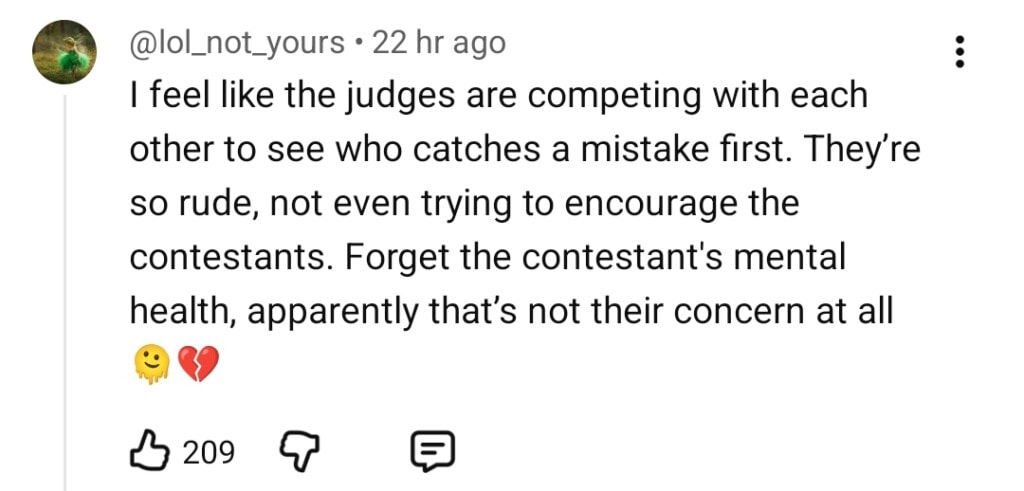Open the commenter's profile avatar
Screen dimensions: 1024x491
point(64,51)
